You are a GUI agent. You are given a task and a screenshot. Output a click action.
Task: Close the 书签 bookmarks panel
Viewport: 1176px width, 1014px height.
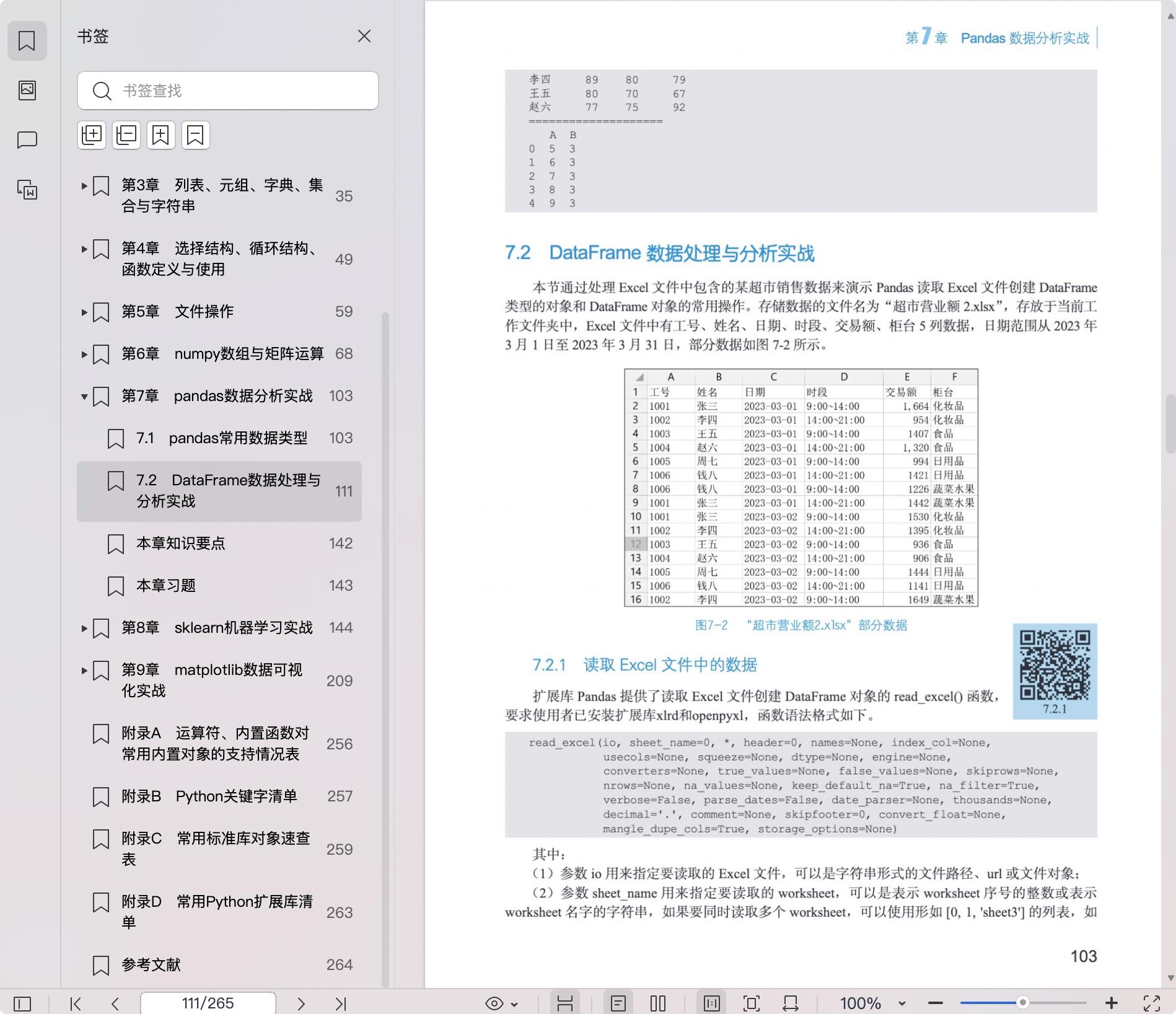364,36
